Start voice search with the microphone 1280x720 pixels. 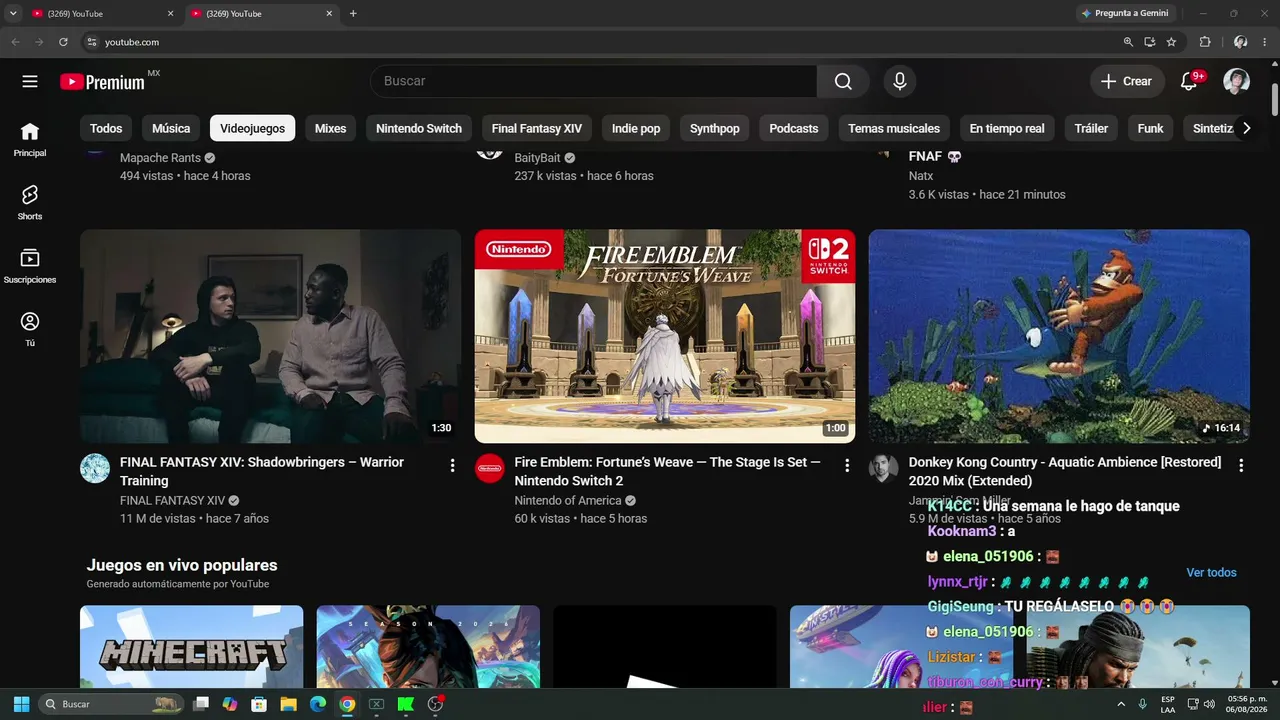tap(900, 81)
